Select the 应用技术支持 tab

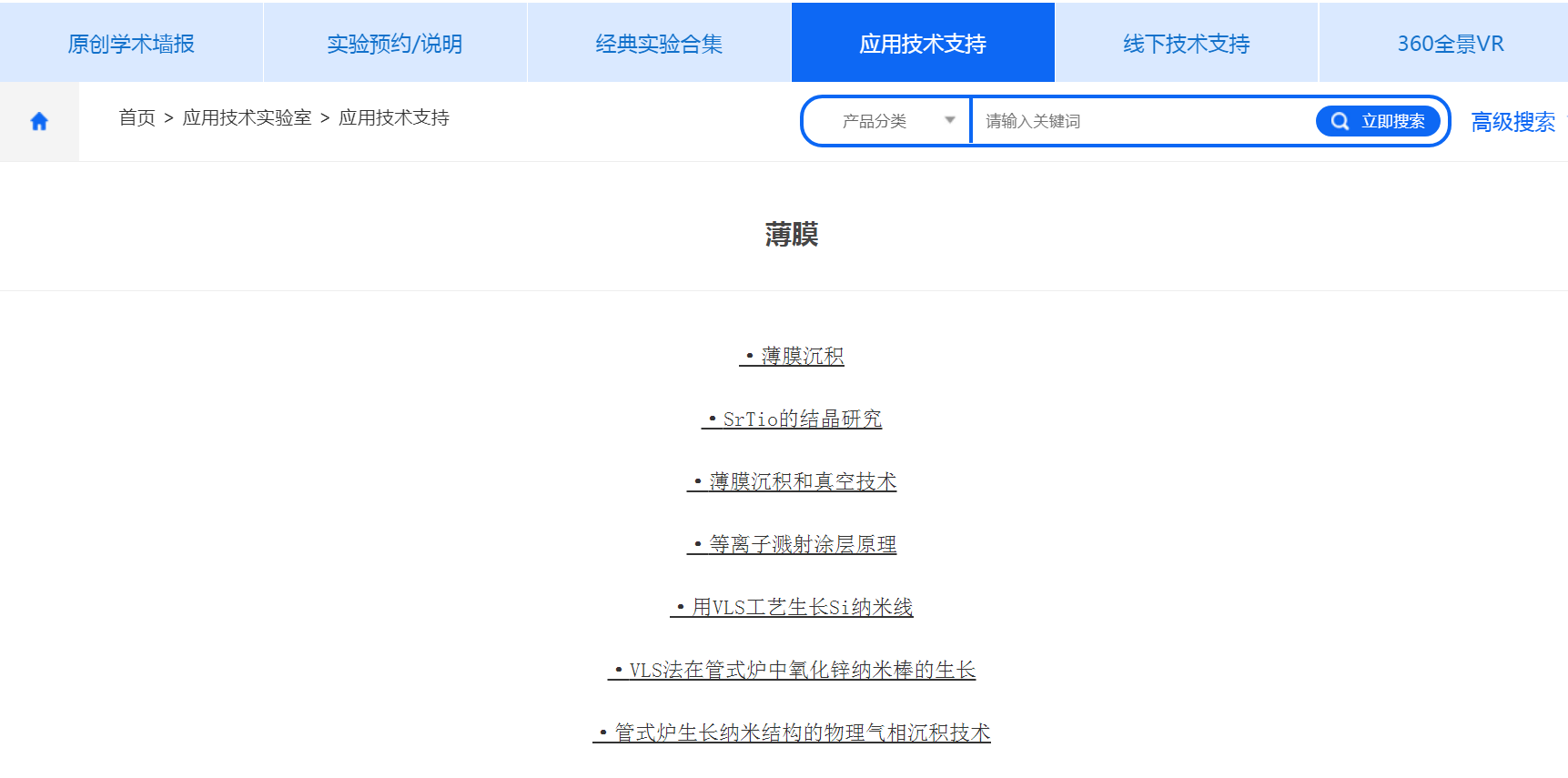[923, 44]
